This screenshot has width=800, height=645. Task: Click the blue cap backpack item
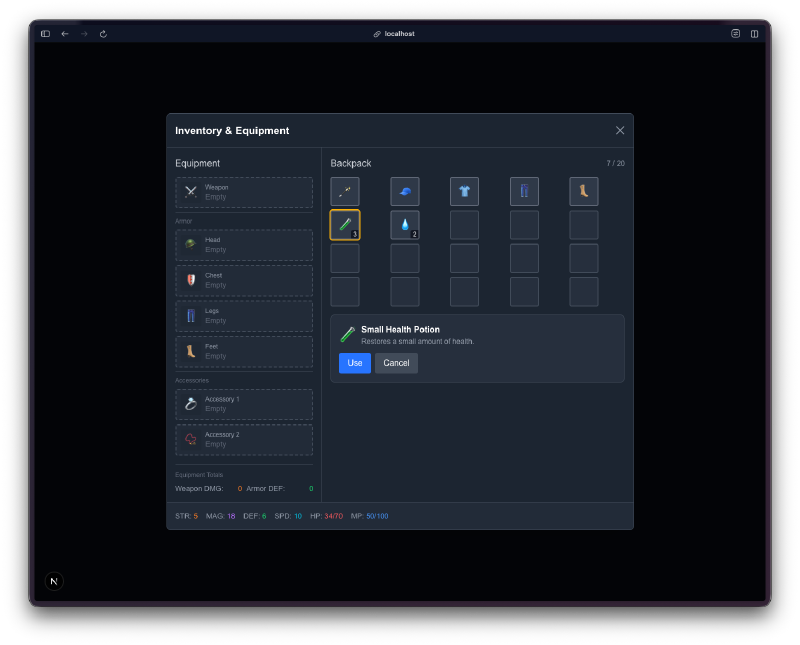[404, 191]
